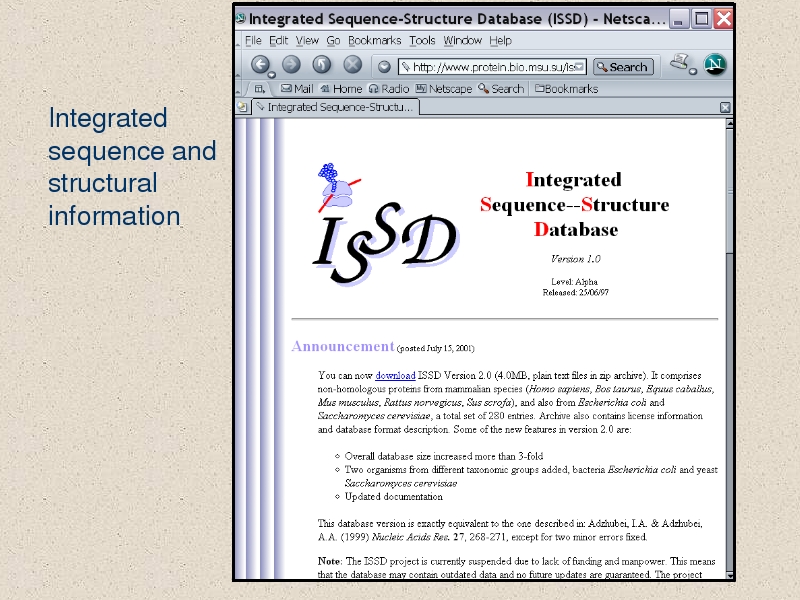Open the Bookmarks menu in the menu bar

pos(374,40)
